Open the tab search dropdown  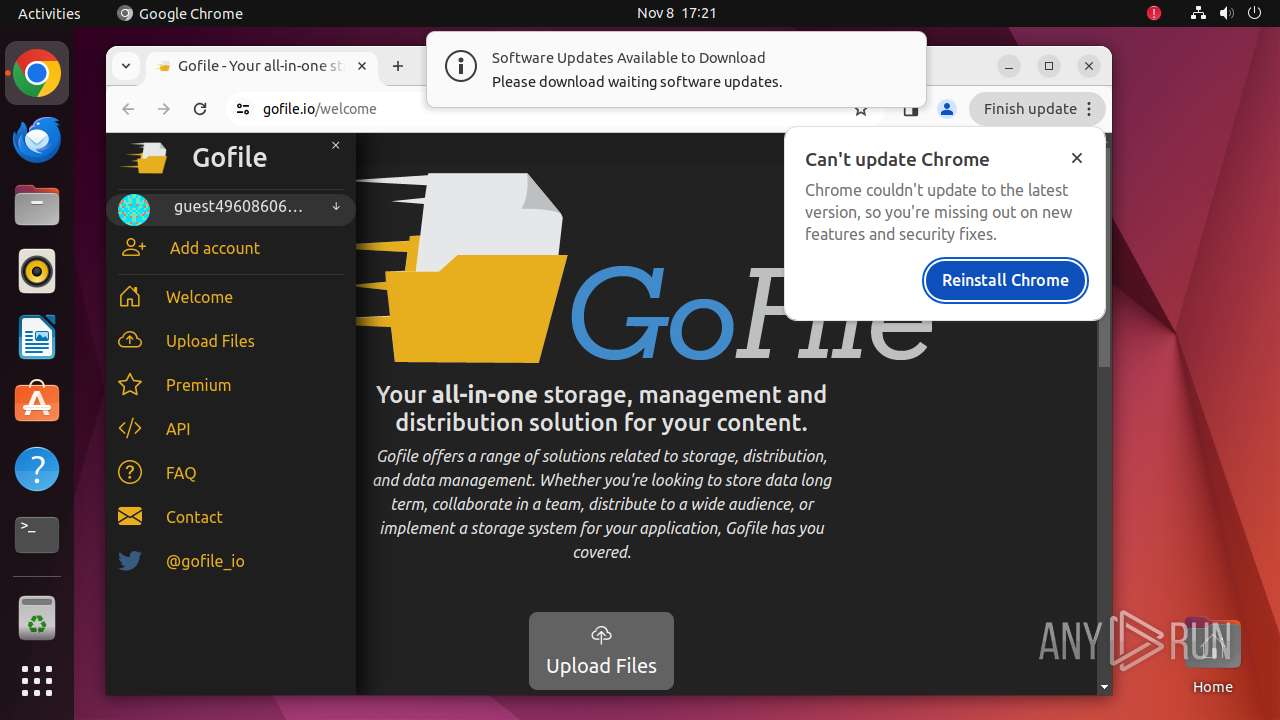[x=126, y=66]
